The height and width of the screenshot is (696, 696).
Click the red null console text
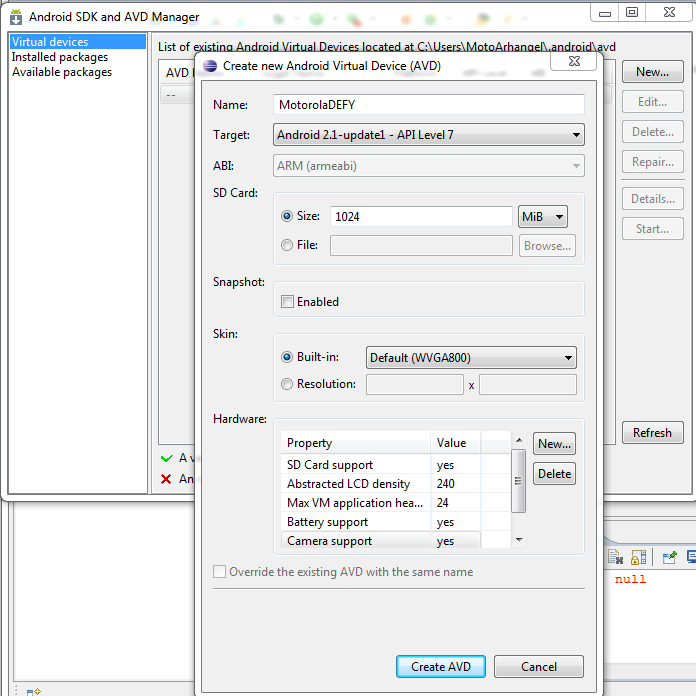630,579
